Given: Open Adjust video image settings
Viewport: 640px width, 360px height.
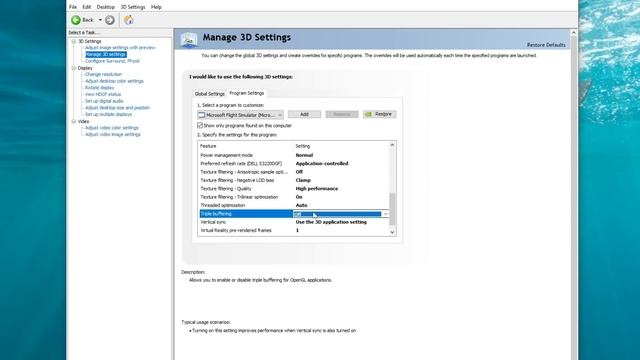Looking at the screenshot, I should [113, 134].
